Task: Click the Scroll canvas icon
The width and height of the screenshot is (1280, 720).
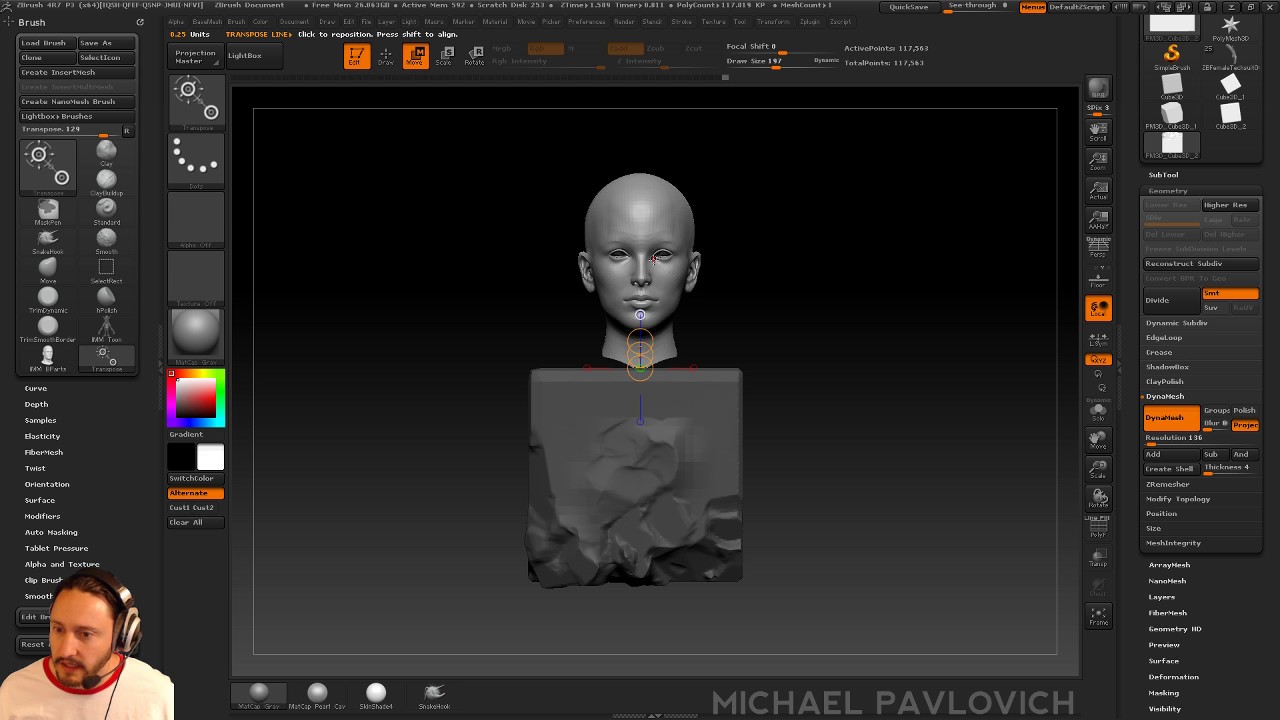Action: (x=1098, y=131)
